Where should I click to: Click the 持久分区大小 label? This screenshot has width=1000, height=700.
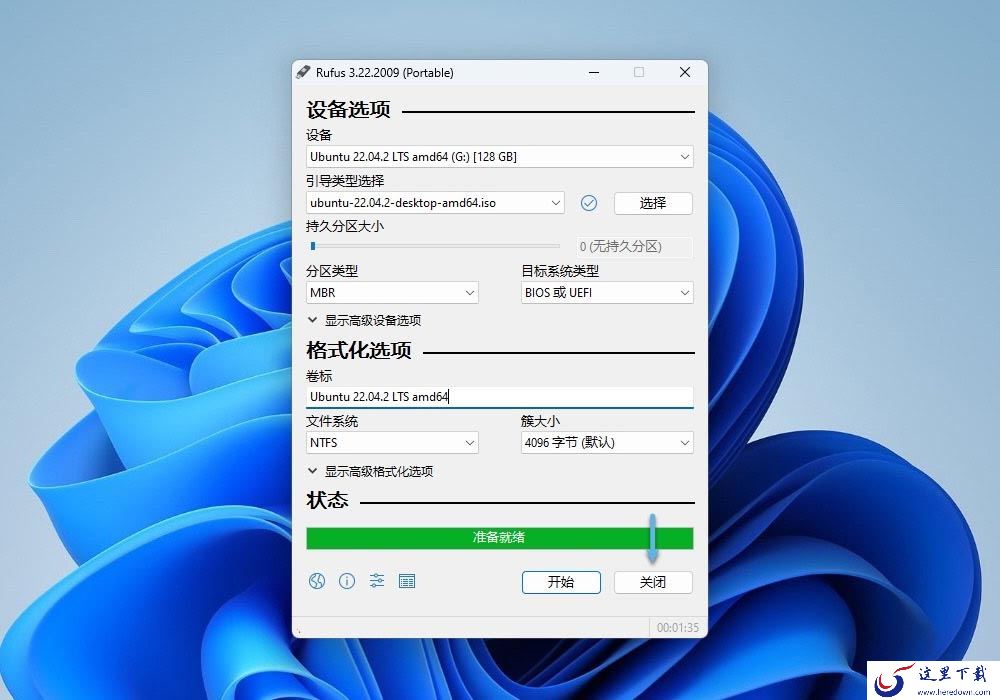point(345,226)
